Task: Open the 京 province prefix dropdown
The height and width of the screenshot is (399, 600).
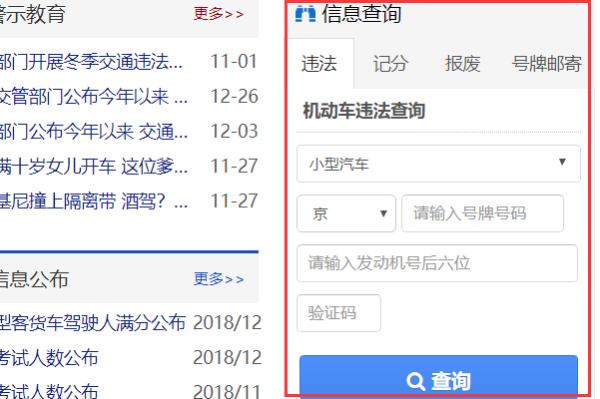Action: click(x=346, y=213)
